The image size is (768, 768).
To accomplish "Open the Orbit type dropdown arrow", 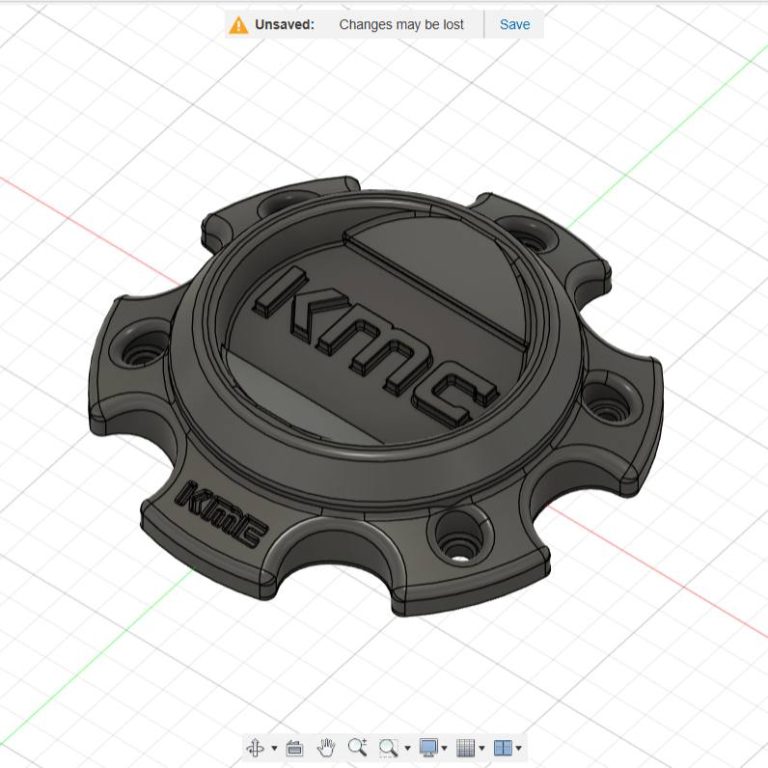I will (274, 748).
